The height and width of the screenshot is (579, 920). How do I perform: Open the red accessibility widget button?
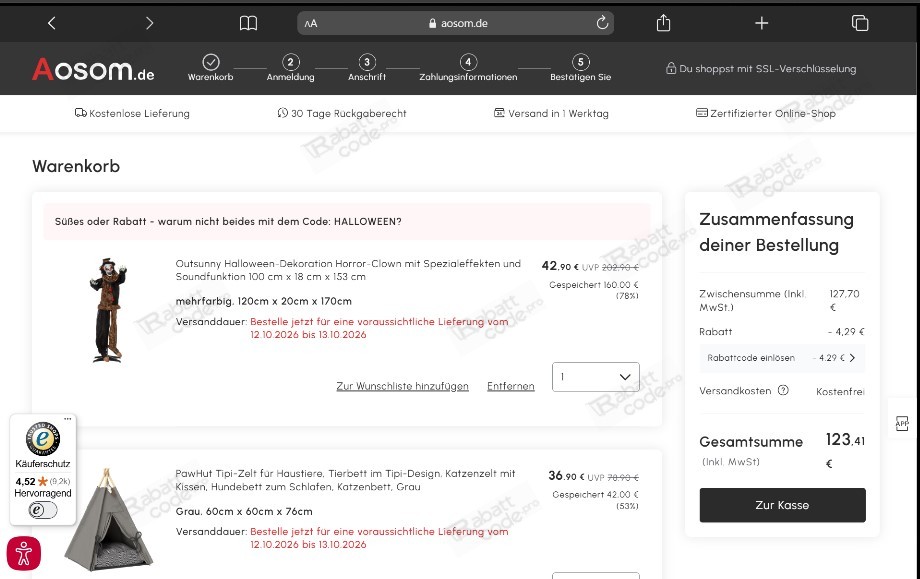point(23,553)
